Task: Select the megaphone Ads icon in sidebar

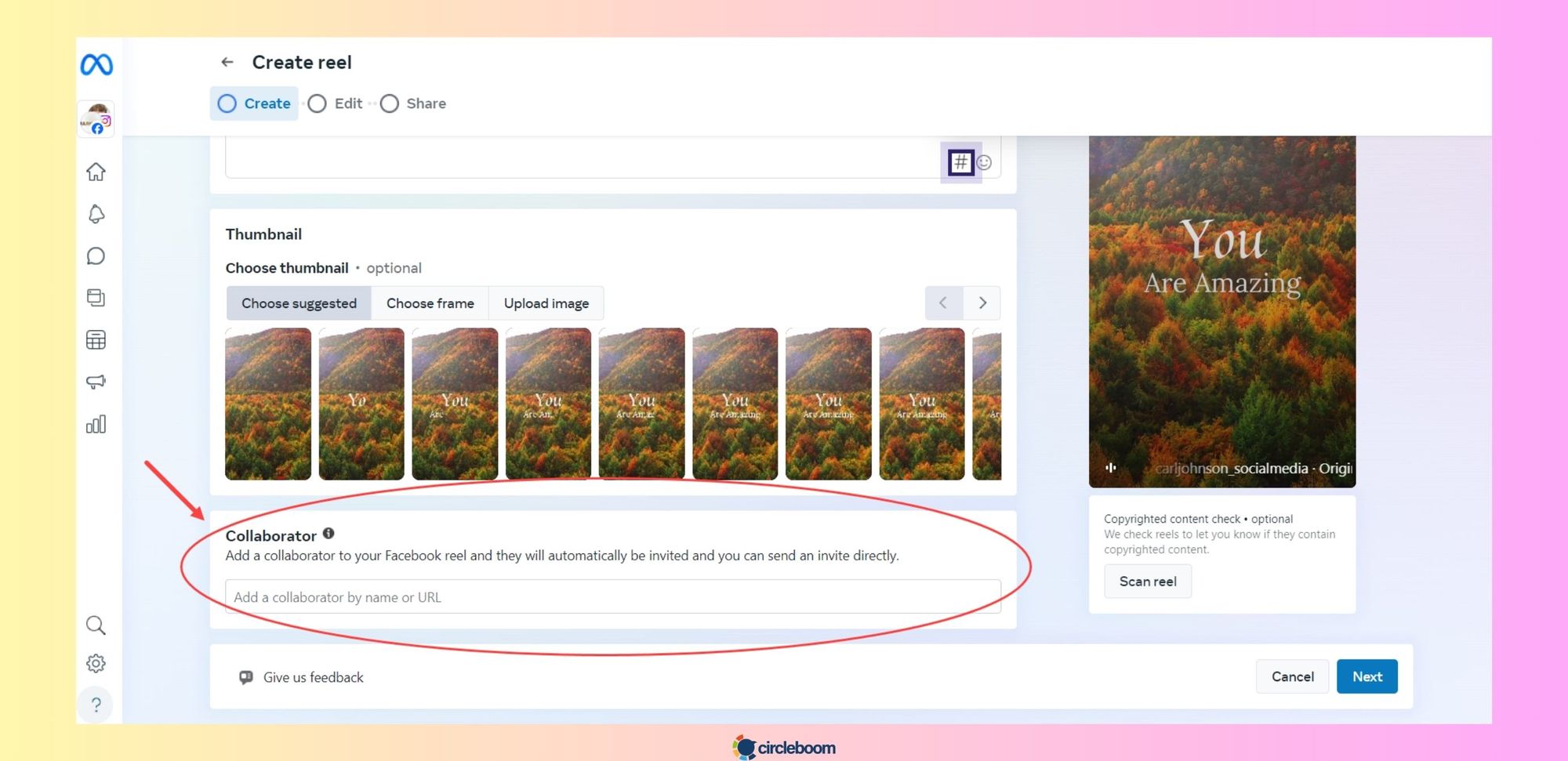Action: 96,382
